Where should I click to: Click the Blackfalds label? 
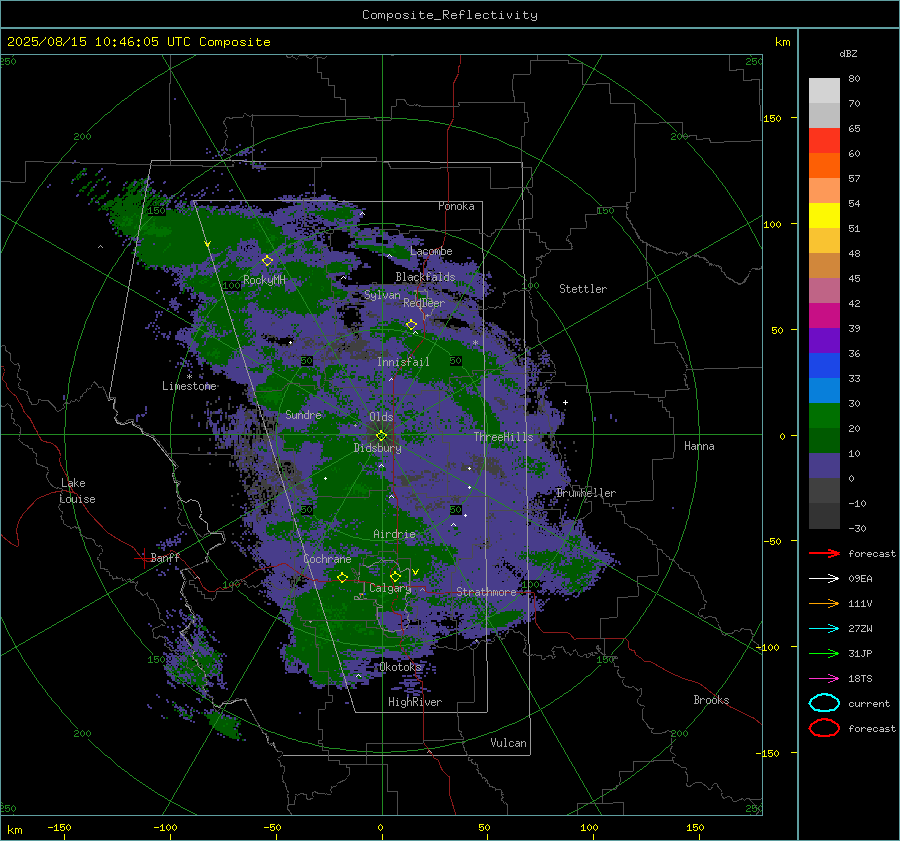pos(425,277)
